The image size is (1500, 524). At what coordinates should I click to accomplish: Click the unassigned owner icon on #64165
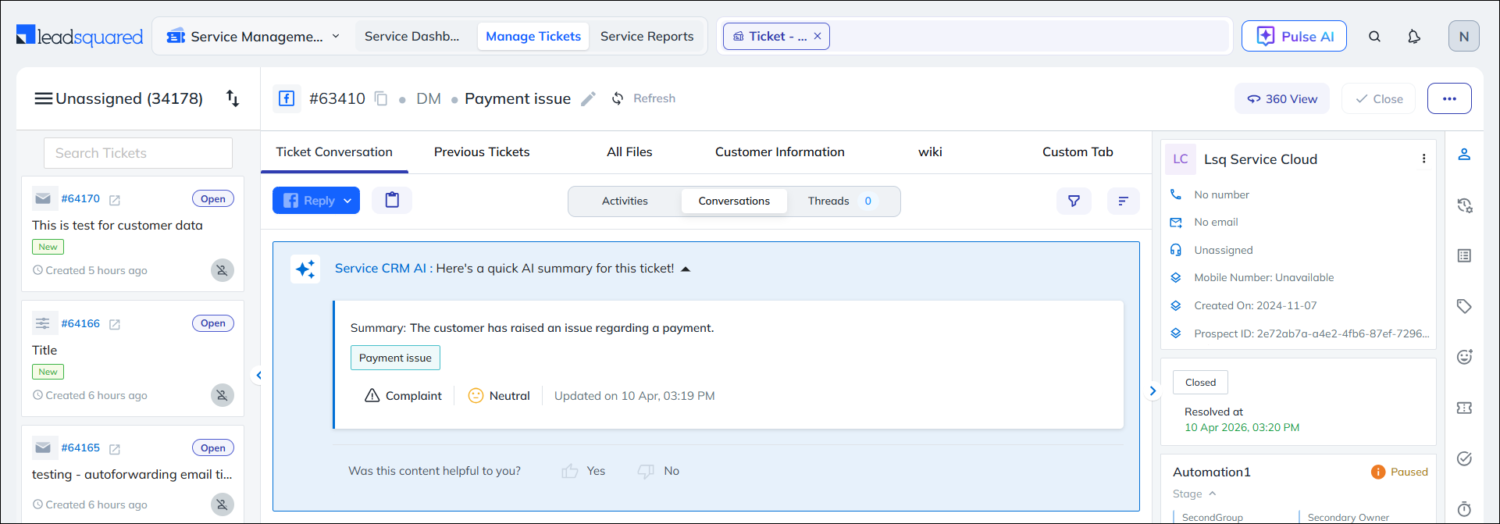coord(222,504)
